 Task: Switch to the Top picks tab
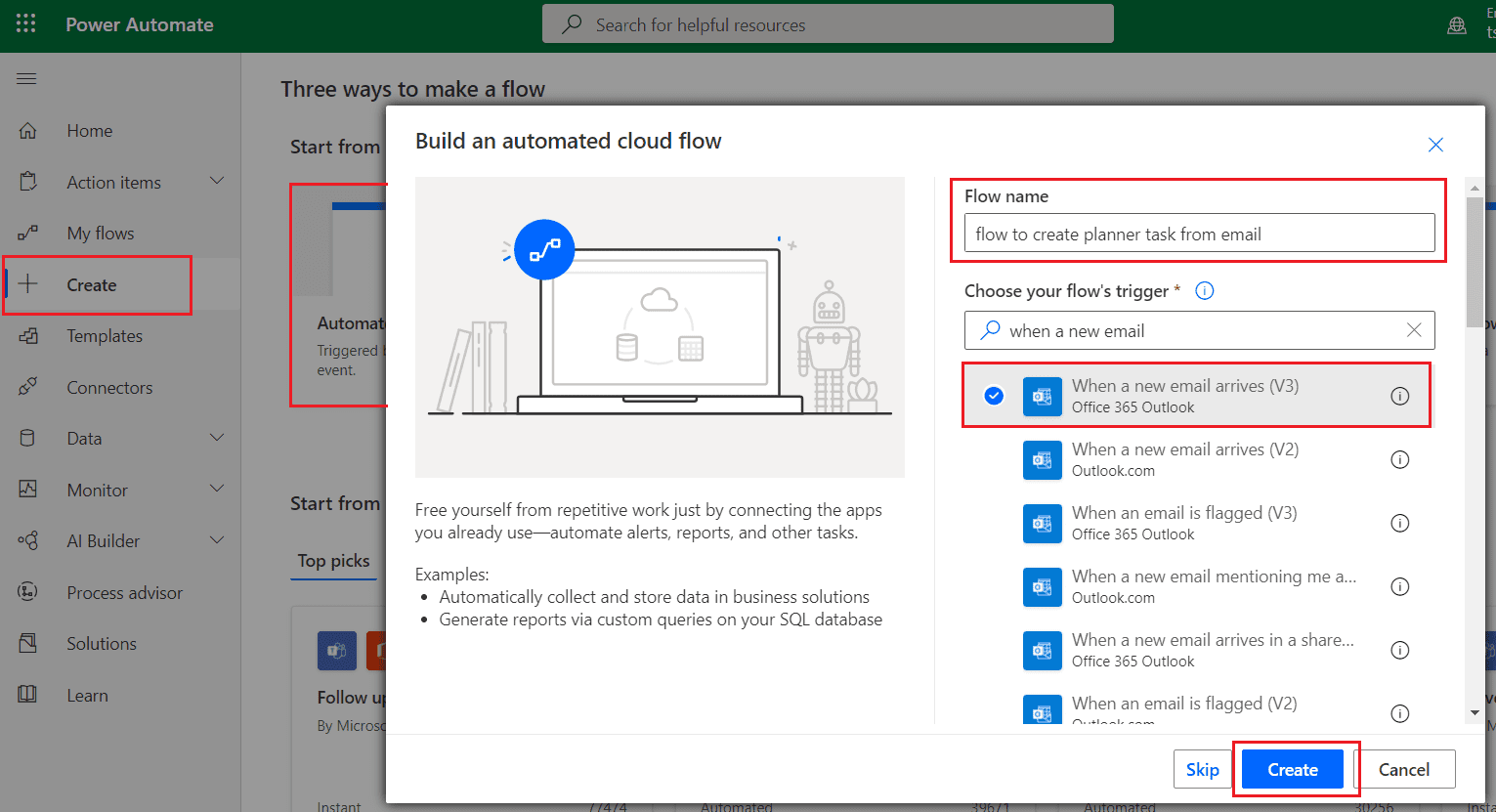click(332, 561)
